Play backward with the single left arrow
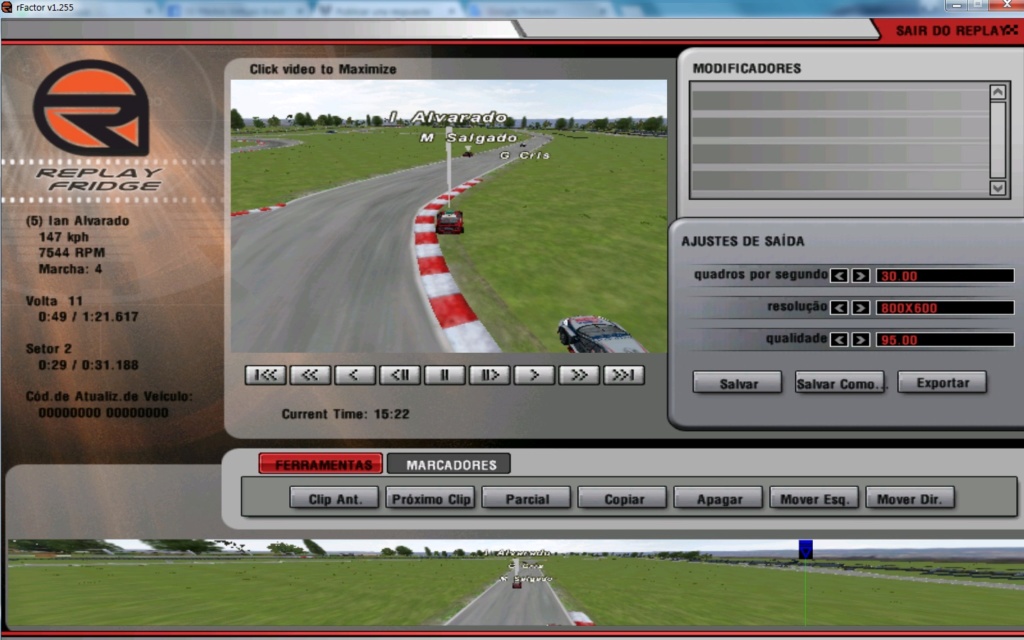This screenshot has width=1024, height=640. 355,375
